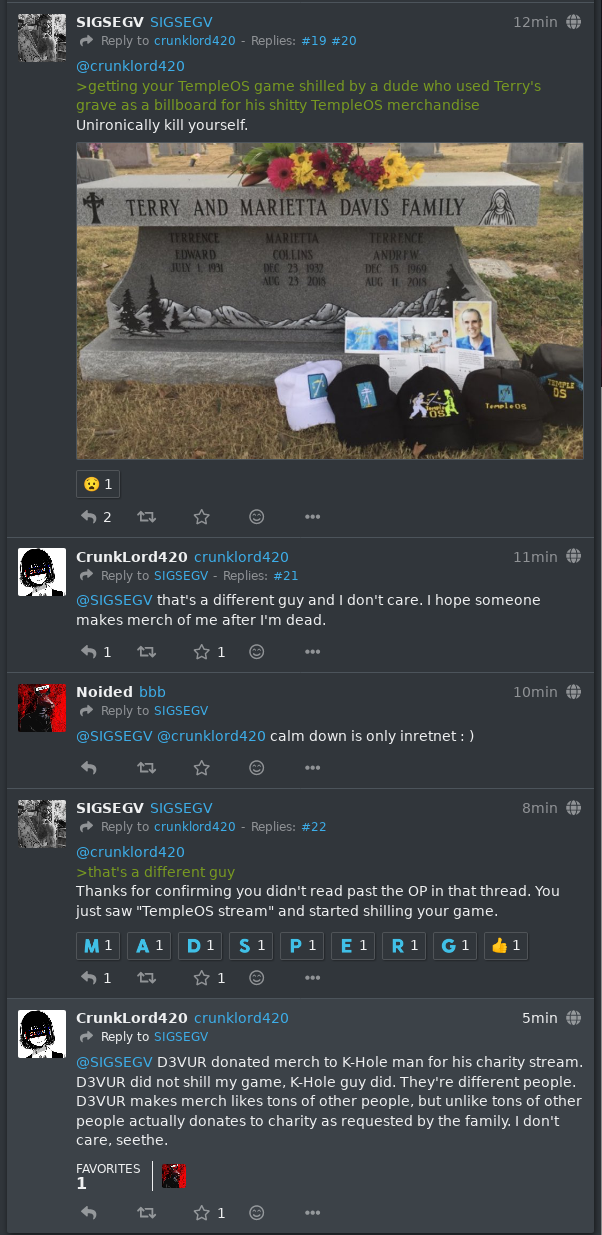Click the globe visibility icon on 11min post
Viewport: 602px width, 1235px height.
click(574, 557)
